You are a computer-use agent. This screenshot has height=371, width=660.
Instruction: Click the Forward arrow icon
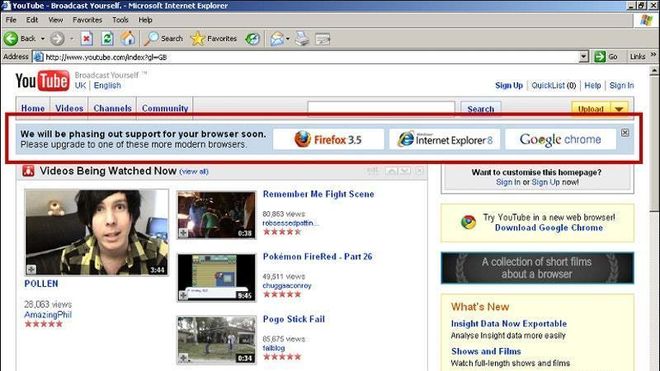point(57,39)
